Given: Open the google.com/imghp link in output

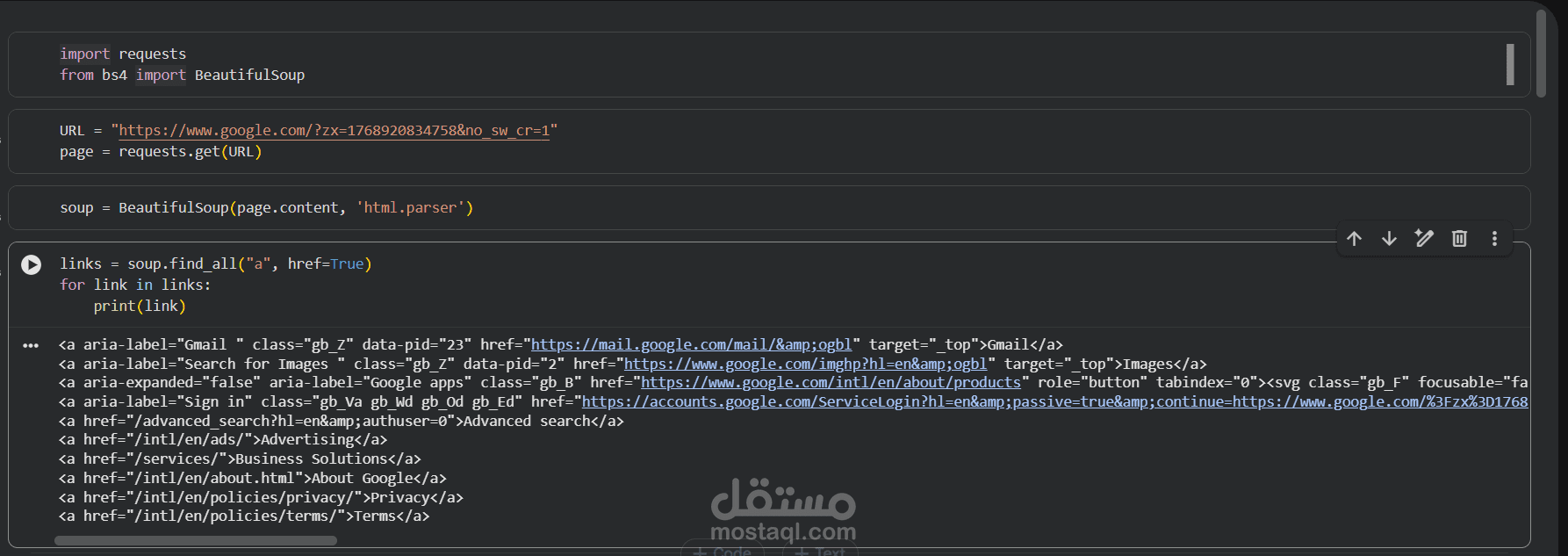Looking at the screenshot, I should click(805, 364).
